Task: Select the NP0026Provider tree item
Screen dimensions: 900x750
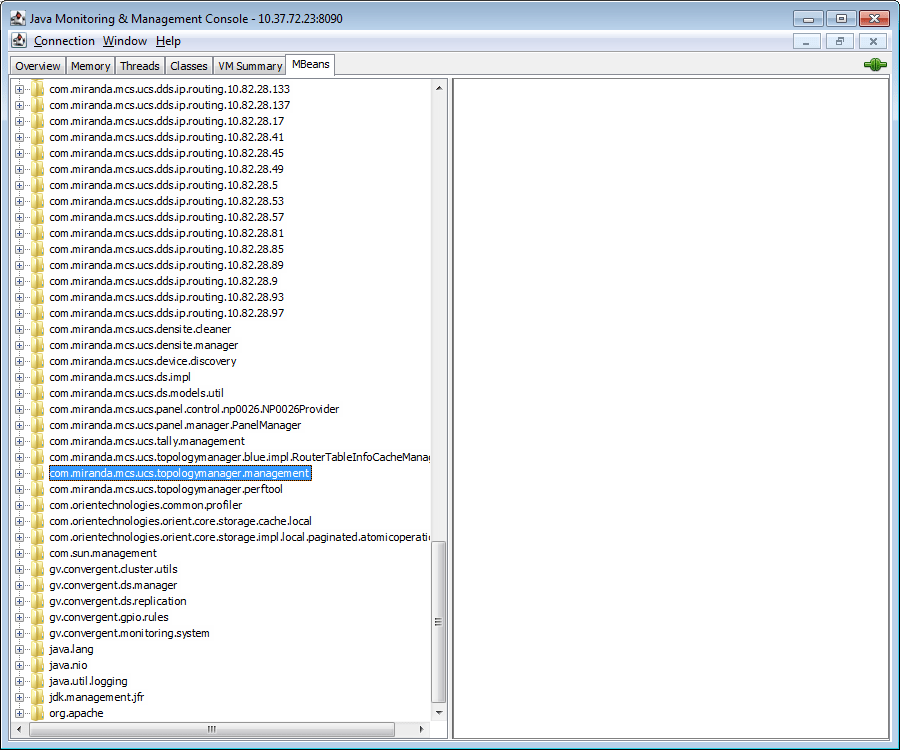Action: [194, 409]
